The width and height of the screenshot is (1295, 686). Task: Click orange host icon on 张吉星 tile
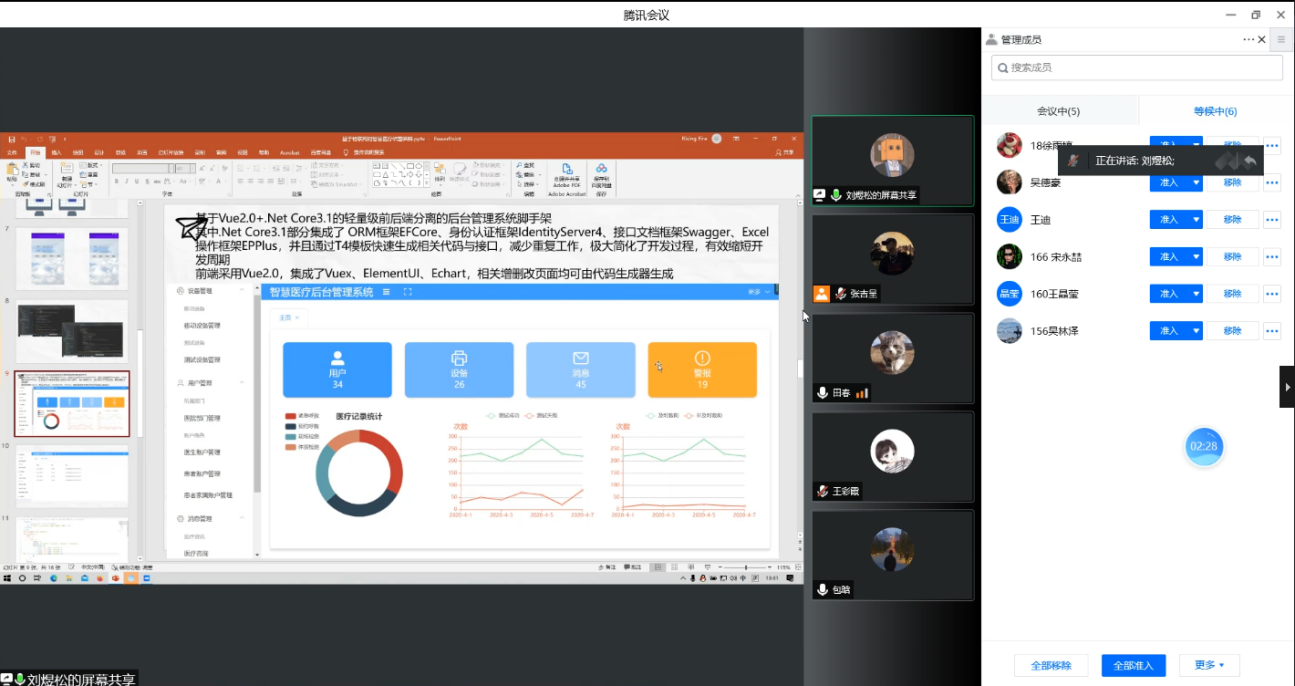point(822,294)
